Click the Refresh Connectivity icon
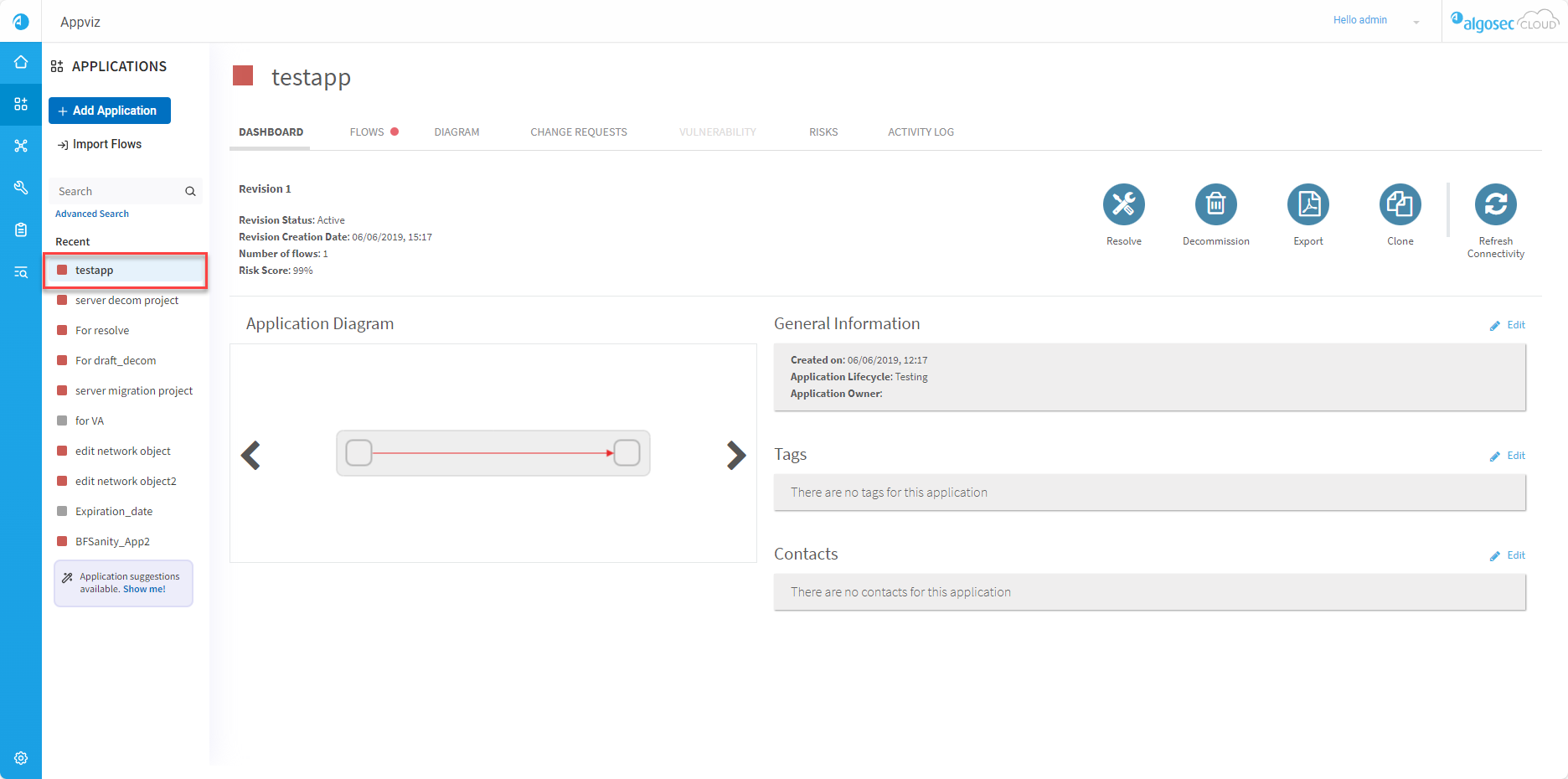Viewport: 1568px width, 779px height. (x=1495, y=204)
